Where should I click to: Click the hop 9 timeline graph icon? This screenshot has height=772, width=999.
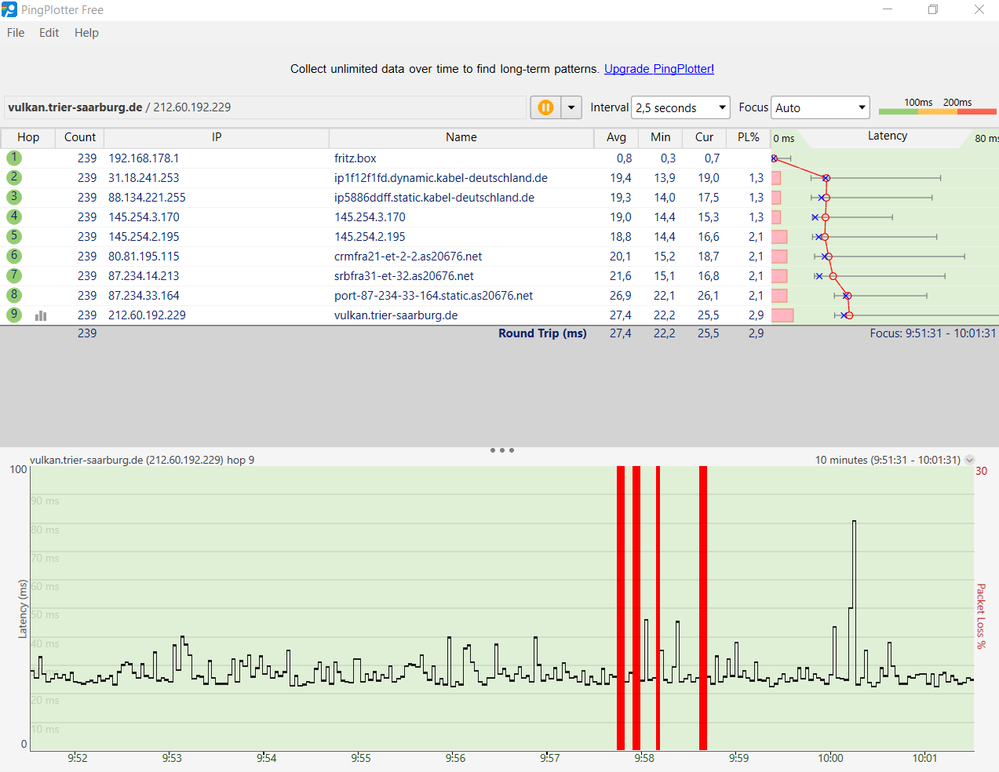[x=41, y=315]
